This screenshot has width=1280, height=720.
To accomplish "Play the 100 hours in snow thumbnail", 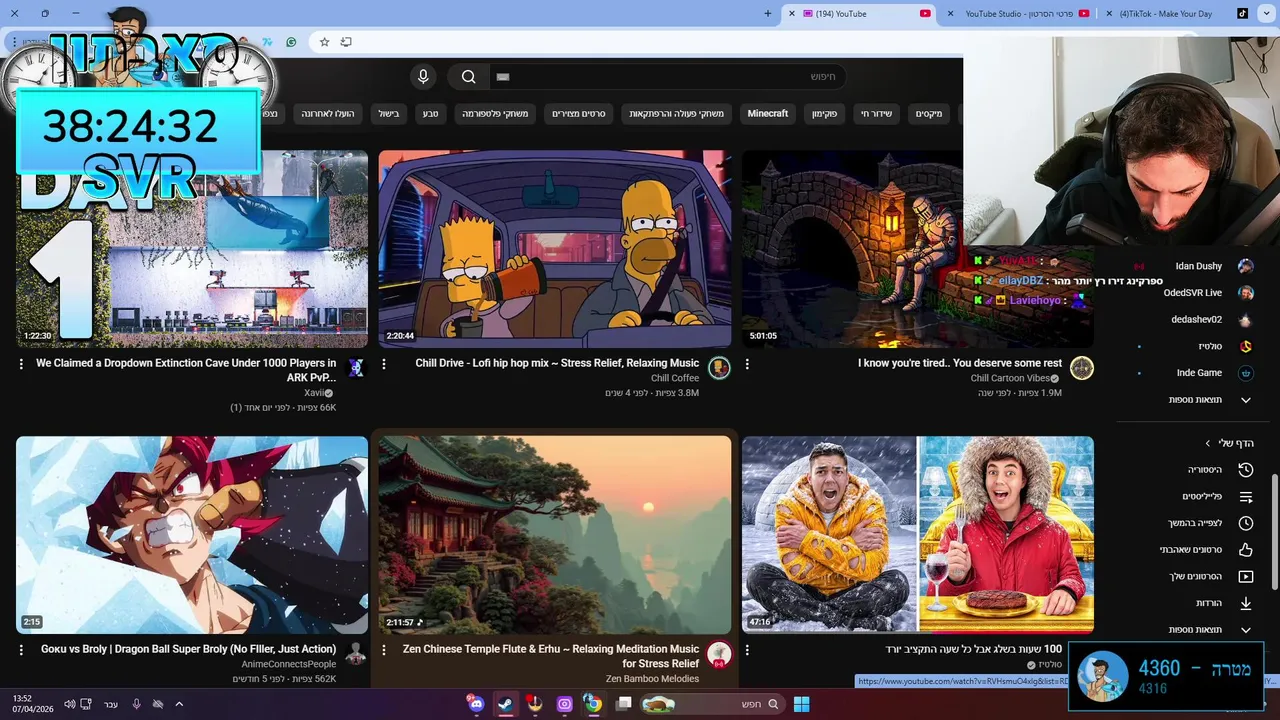I will 918,535.
